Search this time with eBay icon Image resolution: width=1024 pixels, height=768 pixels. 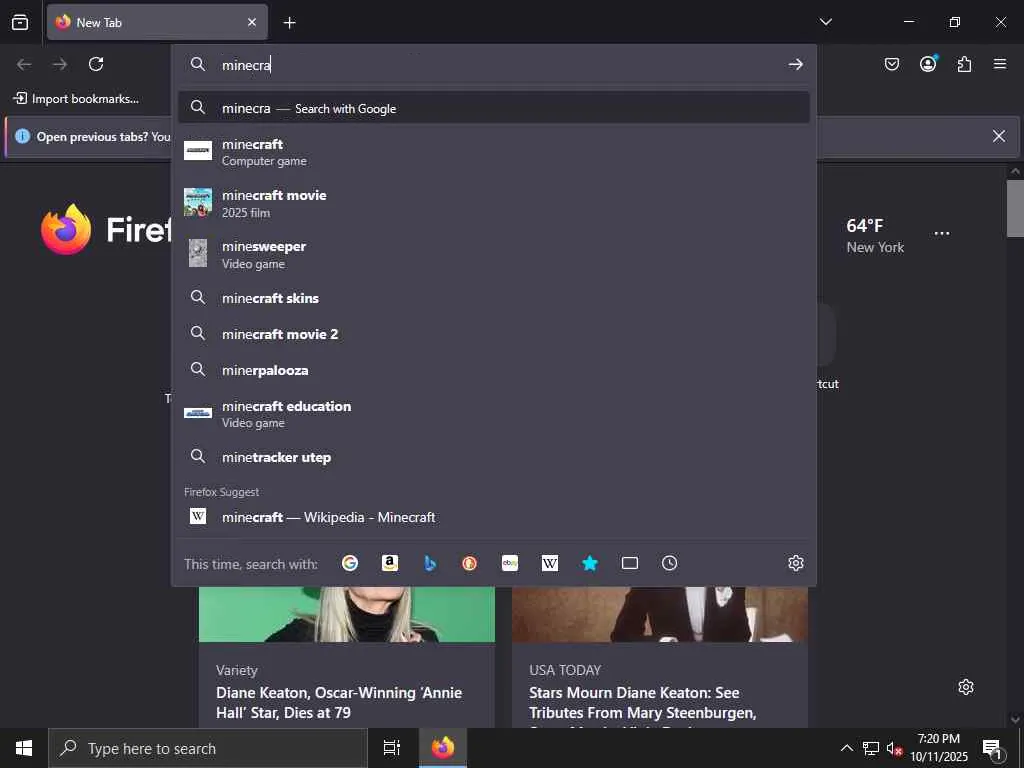pos(510,563)
